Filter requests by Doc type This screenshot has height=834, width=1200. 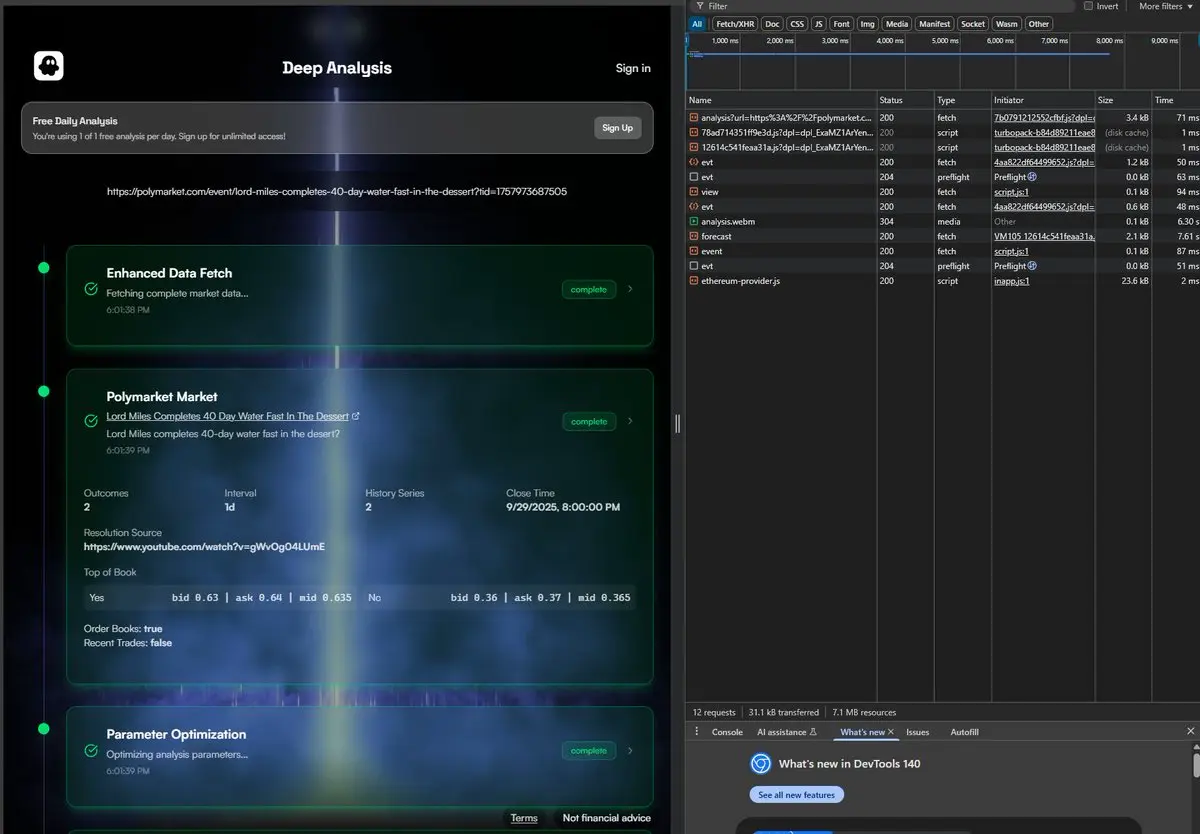tap(772, 24)
